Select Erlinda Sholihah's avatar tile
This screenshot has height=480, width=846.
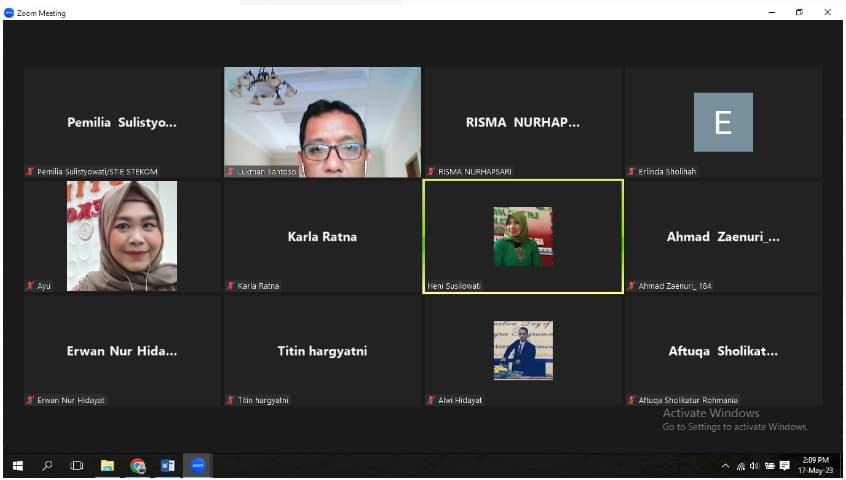point(723,122)
